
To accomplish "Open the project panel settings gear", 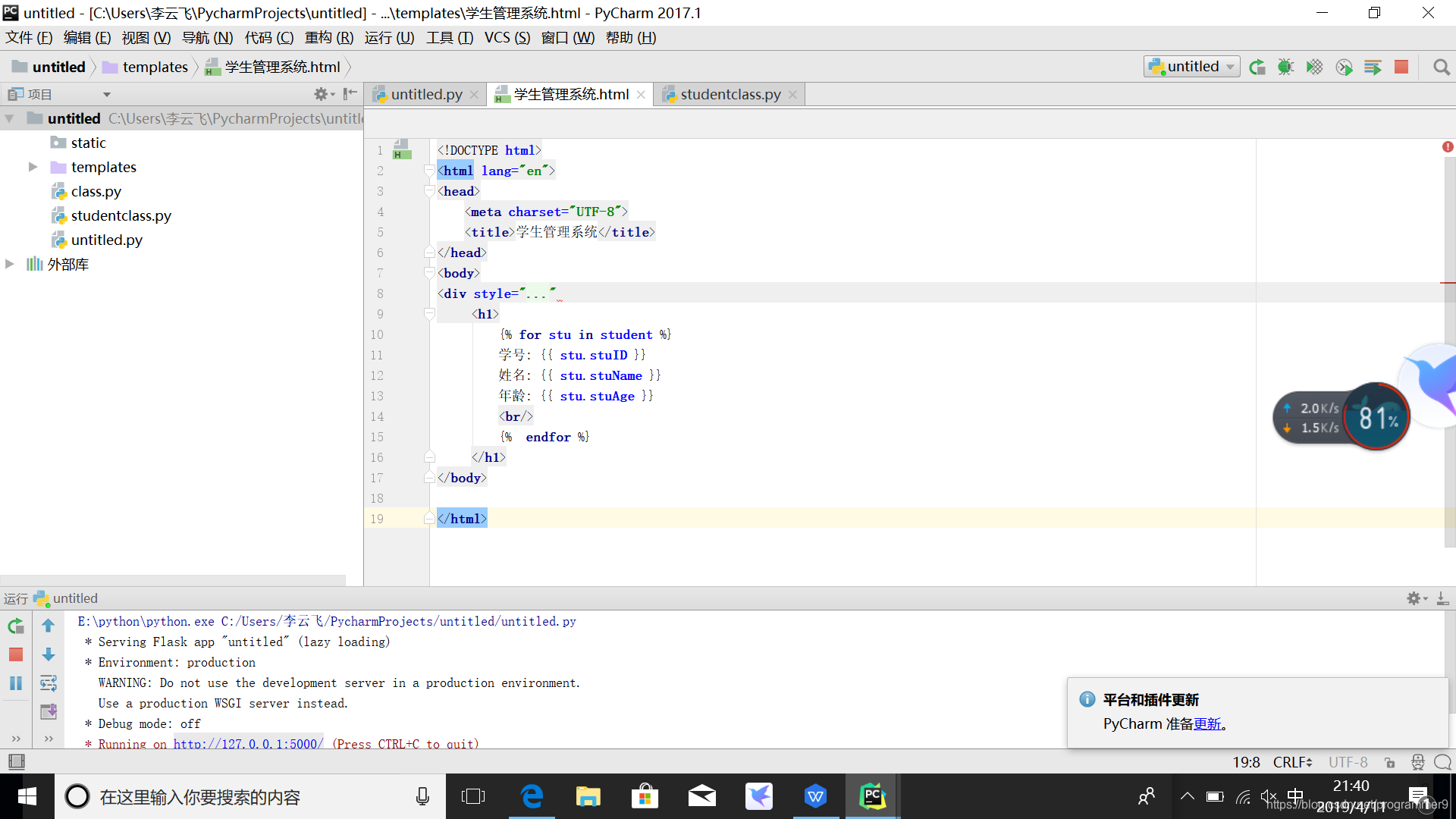I will (x=322, y=94).
